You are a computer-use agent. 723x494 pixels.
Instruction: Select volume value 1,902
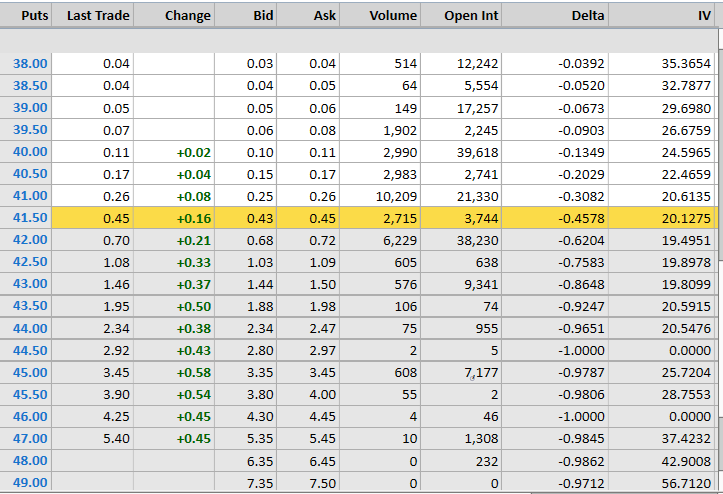click(400, 131)
